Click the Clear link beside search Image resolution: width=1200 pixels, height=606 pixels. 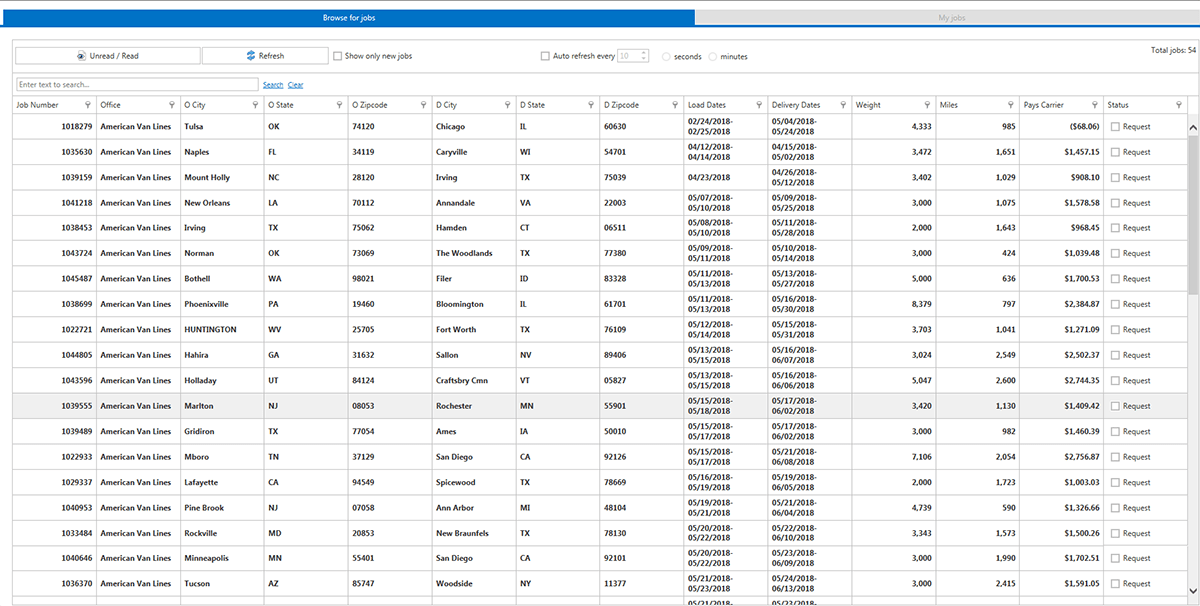click(x=296, y=85)
